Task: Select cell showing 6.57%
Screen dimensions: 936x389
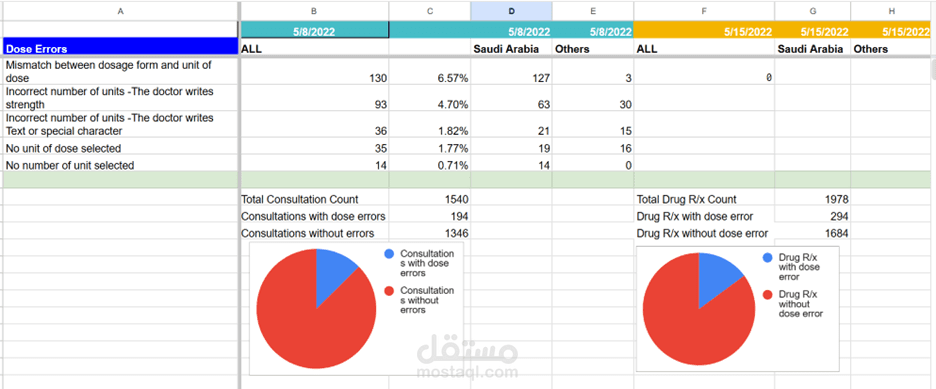Action: (x=430, y=72)
